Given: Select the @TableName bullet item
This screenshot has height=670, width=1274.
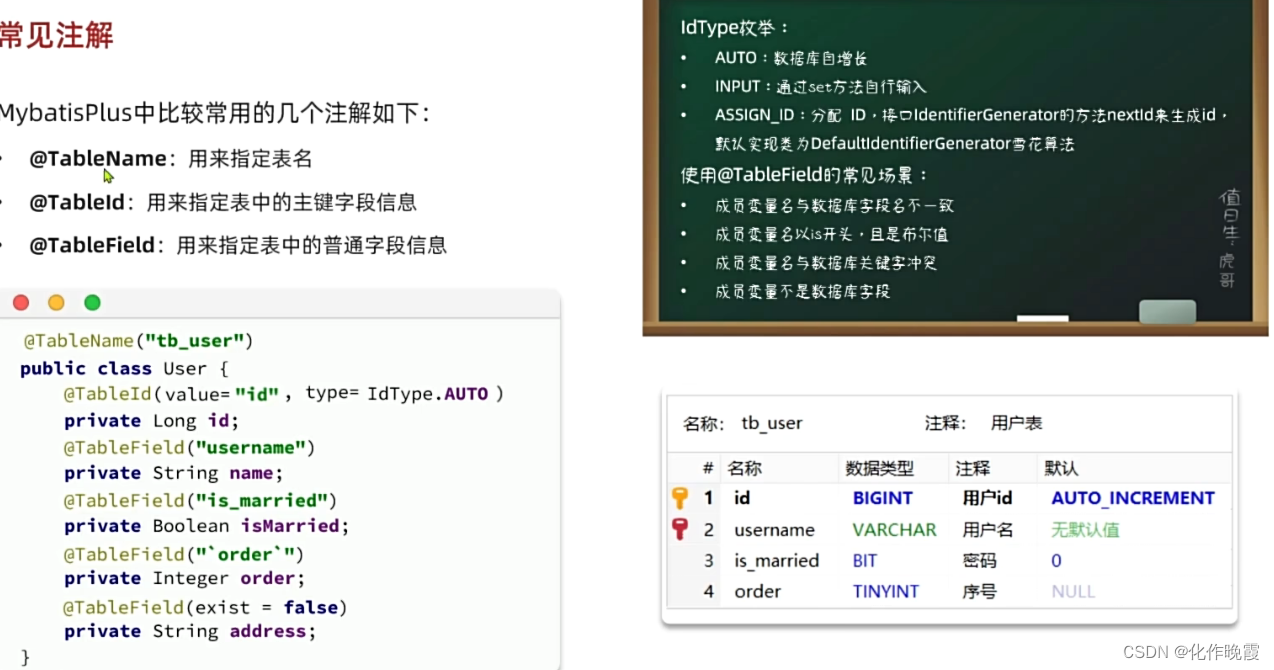Looking at the screenshot, I should (x=98, y=158).
